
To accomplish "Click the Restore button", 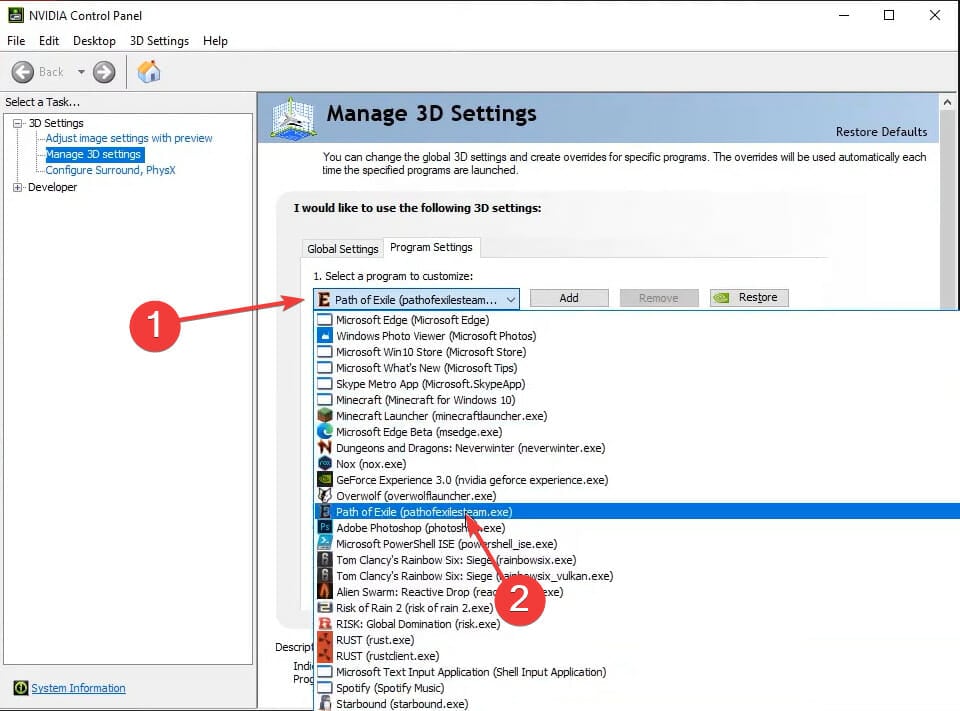I will tap(749, 298).
